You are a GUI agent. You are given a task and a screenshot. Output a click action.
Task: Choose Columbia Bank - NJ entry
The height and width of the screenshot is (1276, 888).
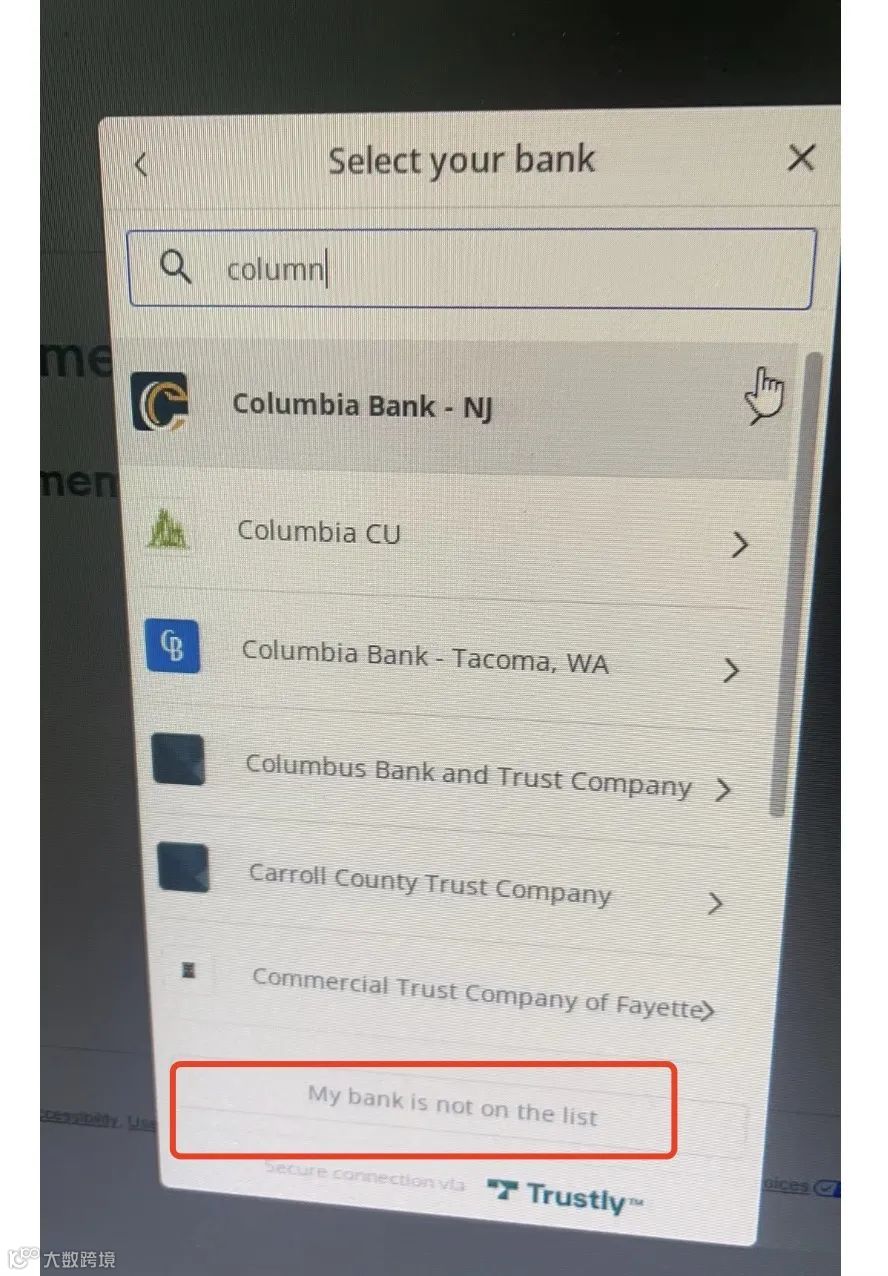459,407
